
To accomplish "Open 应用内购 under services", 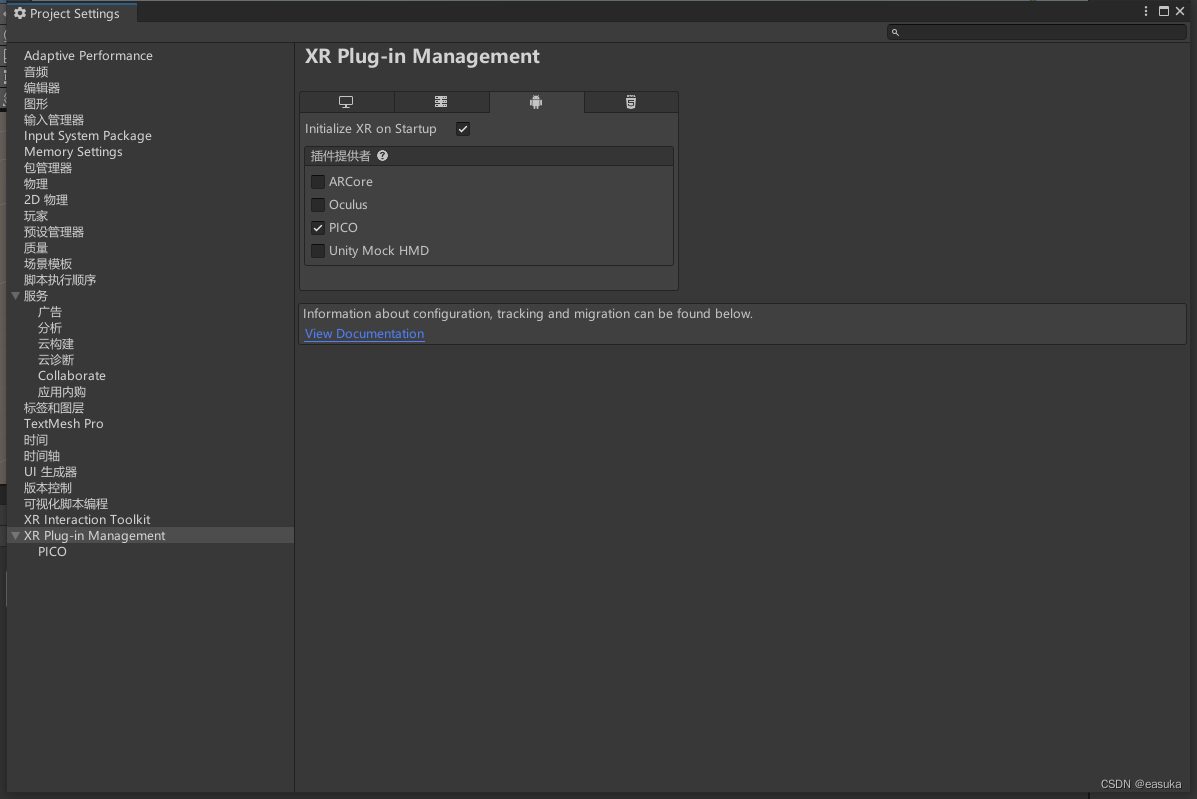I will coord(62,392).
